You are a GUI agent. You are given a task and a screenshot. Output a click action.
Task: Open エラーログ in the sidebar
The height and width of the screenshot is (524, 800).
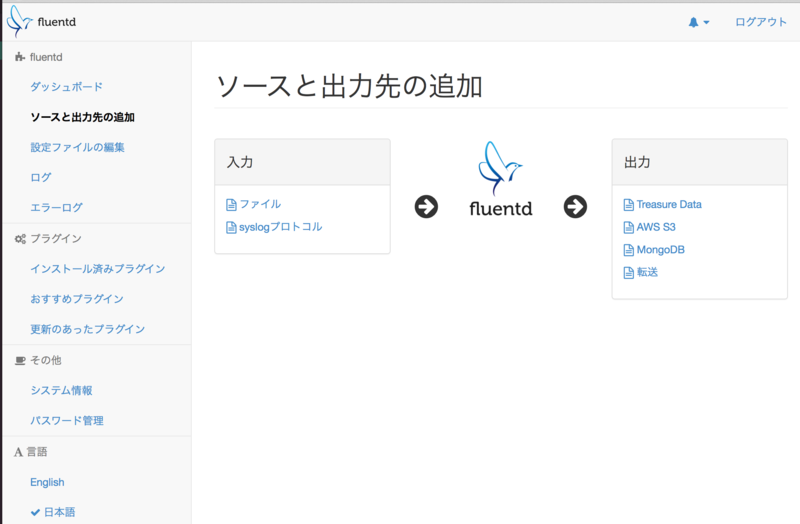coord(56,208)
